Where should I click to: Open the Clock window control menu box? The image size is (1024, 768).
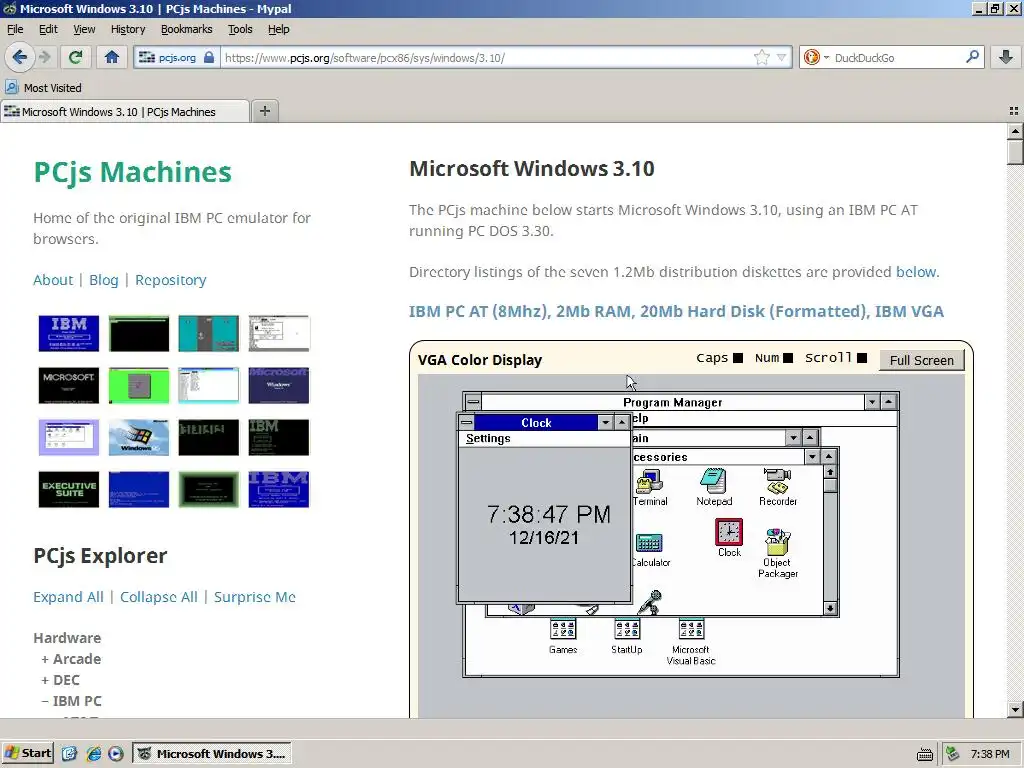click(x=466, y=423)
